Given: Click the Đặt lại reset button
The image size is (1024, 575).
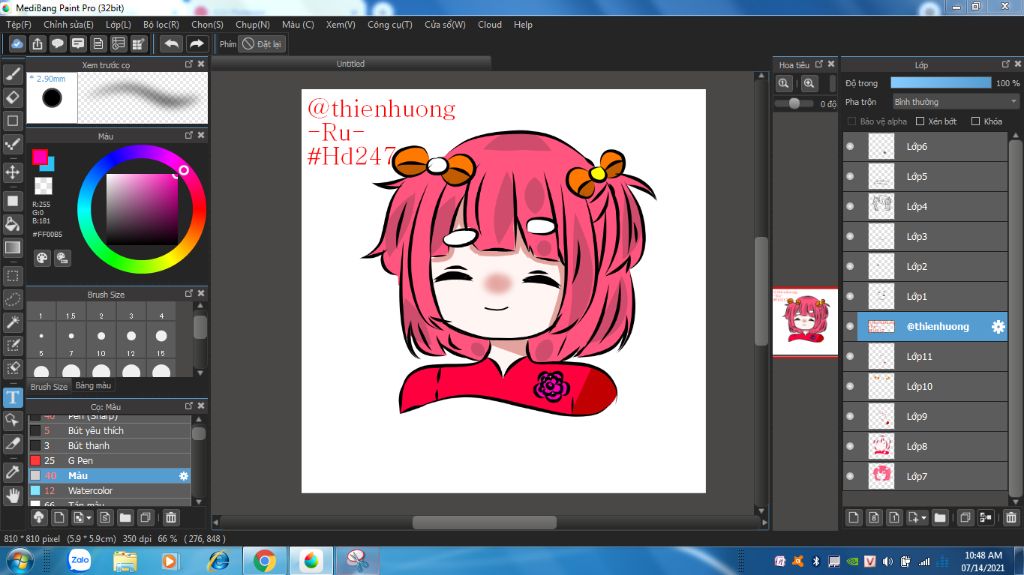Looking at the screenshot, I should click(x=263, y=44).
